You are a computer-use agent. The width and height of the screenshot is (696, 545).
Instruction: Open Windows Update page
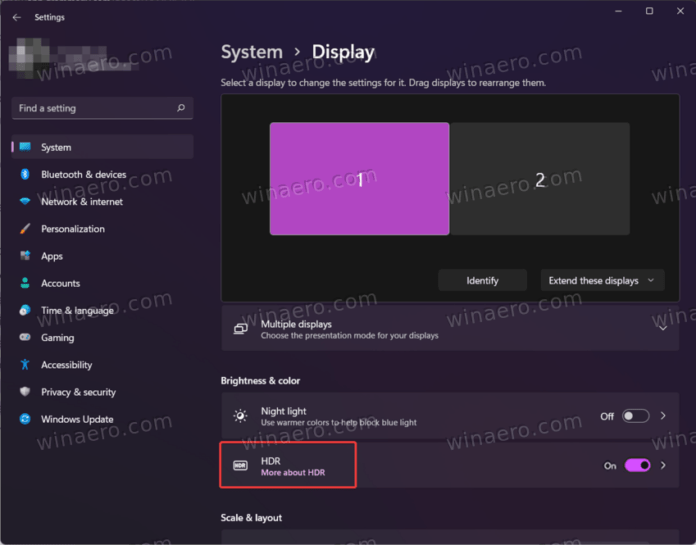click(x=102, y=419)
